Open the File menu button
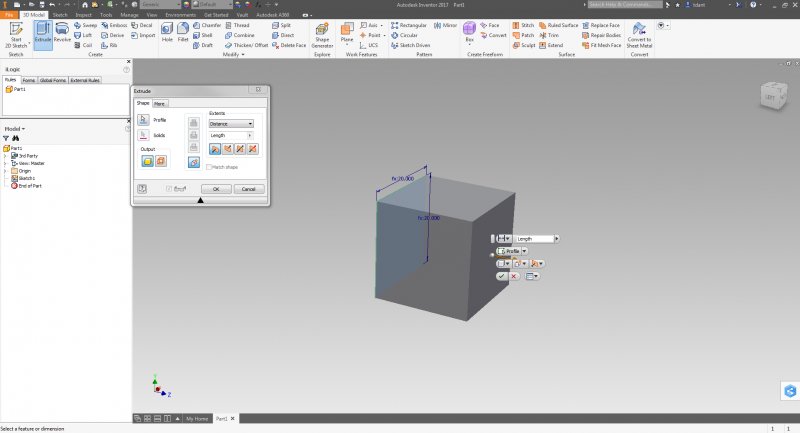Viewport: 800px width, 433px height. (9, 15)
